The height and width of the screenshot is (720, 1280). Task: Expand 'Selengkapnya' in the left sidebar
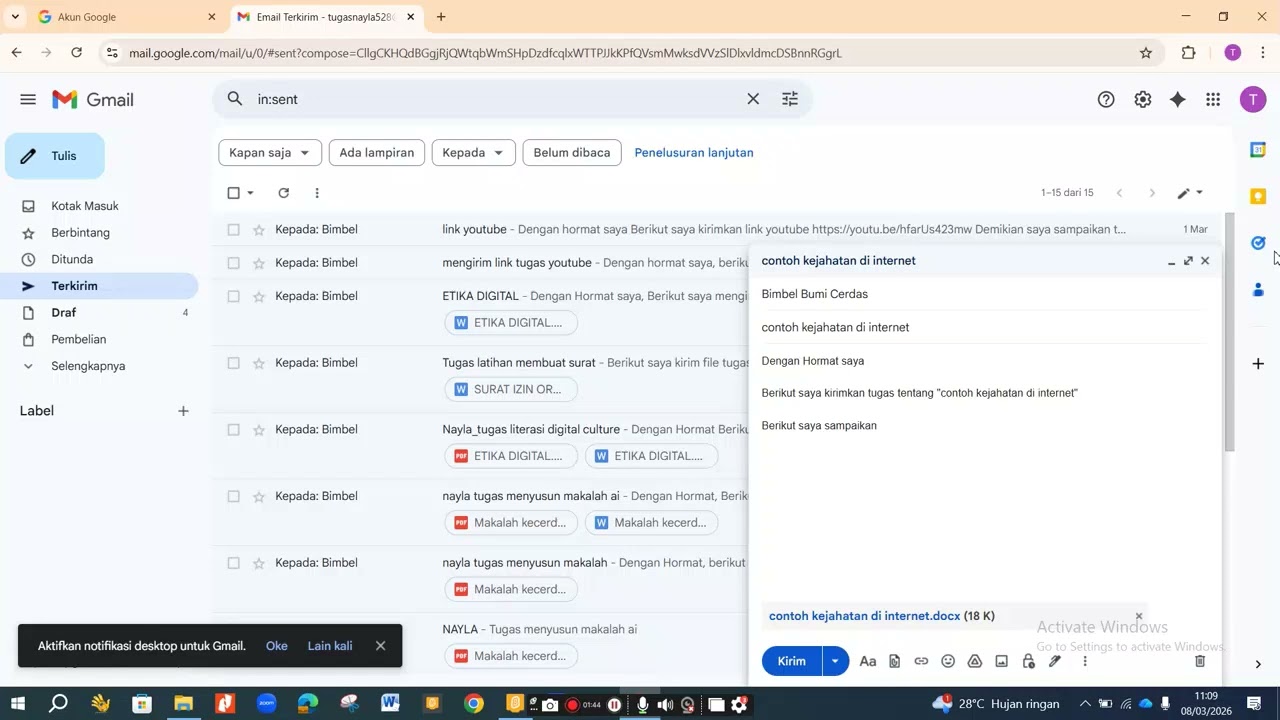pos(88,366)
